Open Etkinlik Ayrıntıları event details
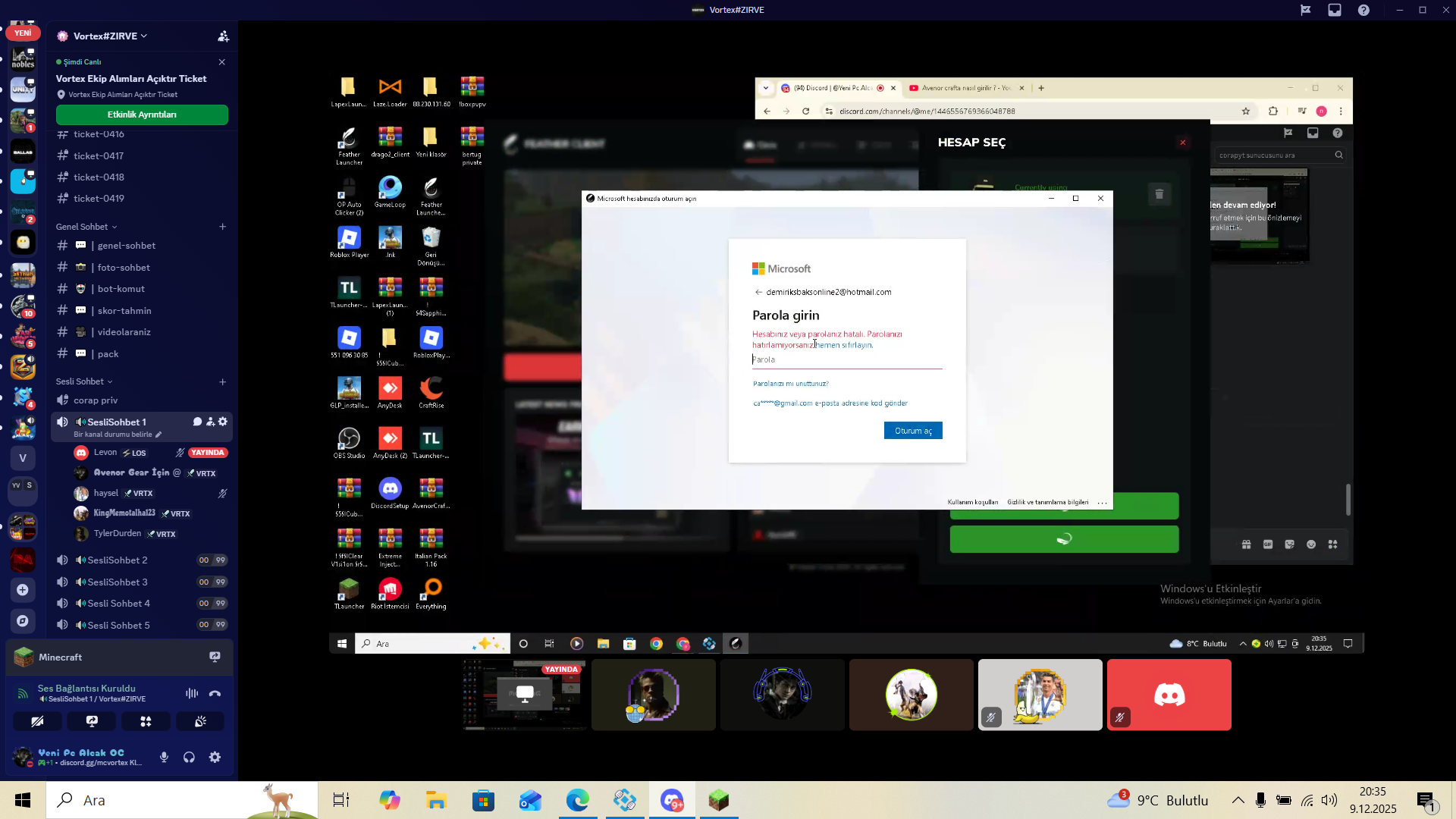The image size is (1456, 819). [x=142, y=115]
